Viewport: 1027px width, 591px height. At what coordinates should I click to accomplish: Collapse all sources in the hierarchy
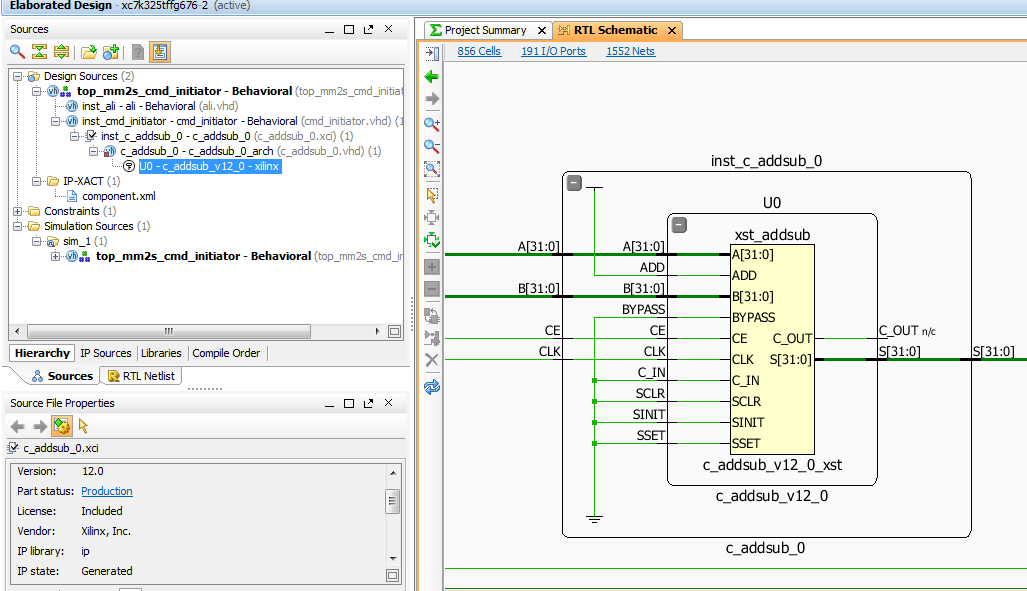pos(40,52)
